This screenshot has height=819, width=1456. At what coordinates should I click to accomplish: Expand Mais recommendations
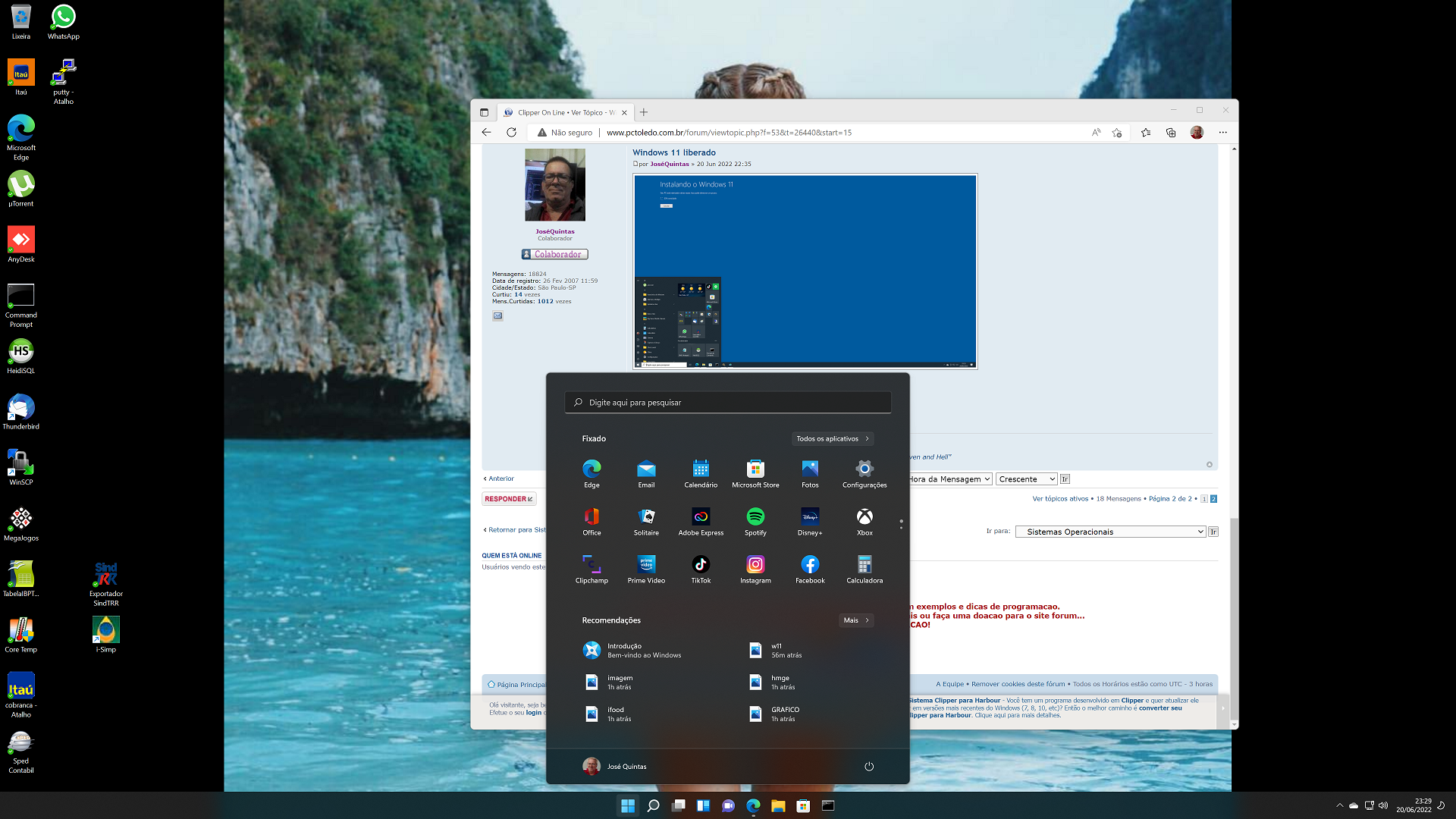pos(855,620)
